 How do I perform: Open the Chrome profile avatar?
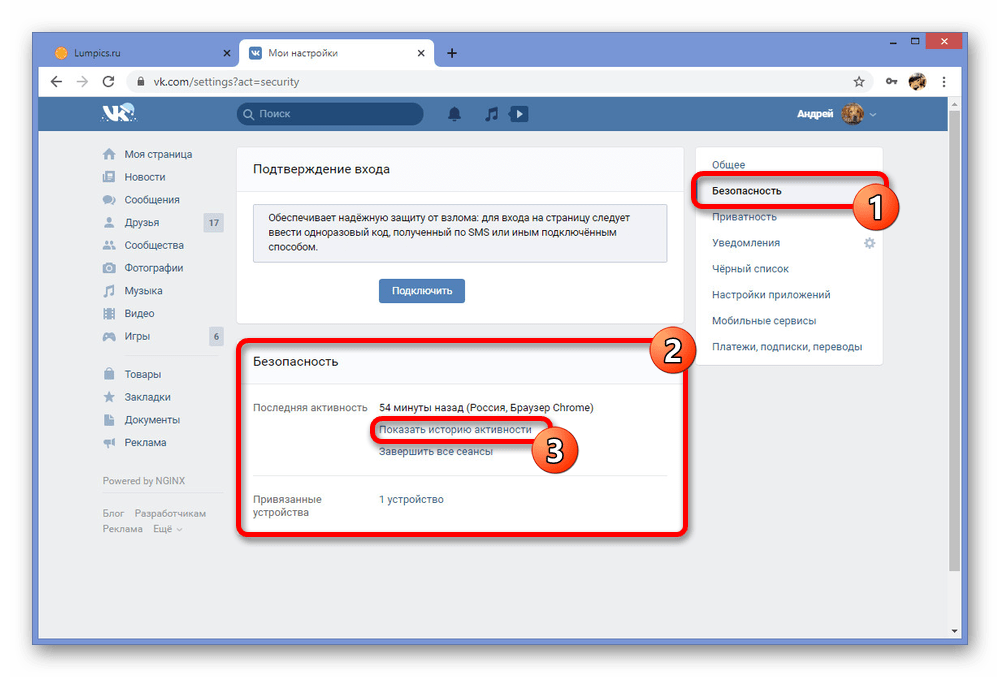point(917,82)
